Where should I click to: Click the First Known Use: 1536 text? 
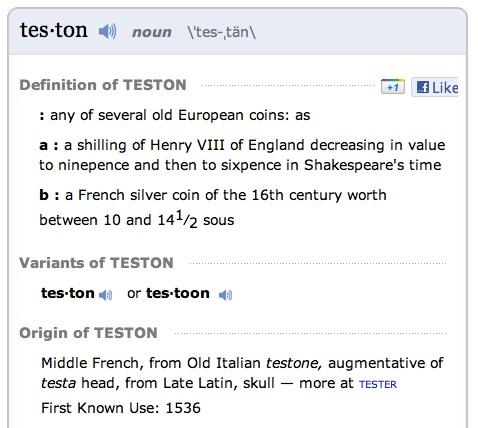coord(121,408)
